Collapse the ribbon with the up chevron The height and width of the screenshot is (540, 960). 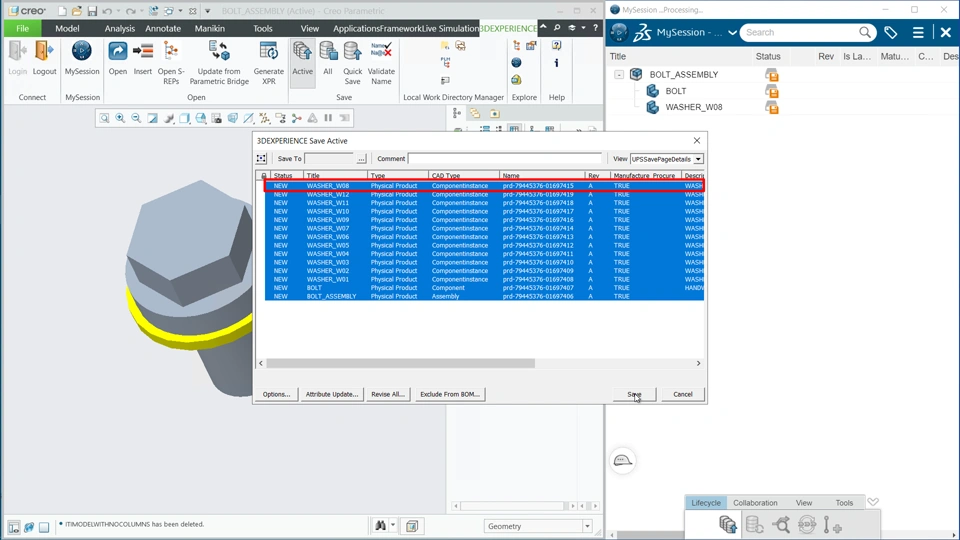543,28
